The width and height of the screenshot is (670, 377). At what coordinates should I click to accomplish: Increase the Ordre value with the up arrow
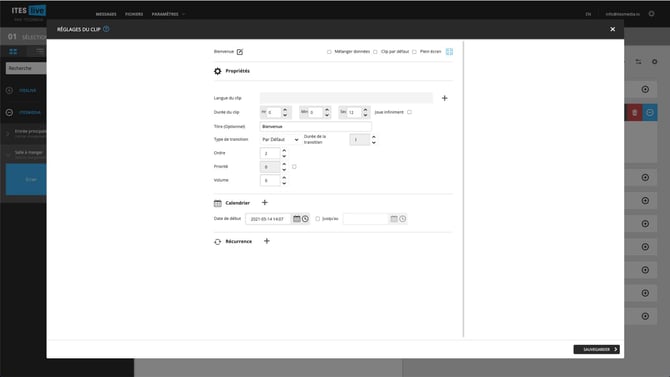pyautogui.click(x=284, y=151)
